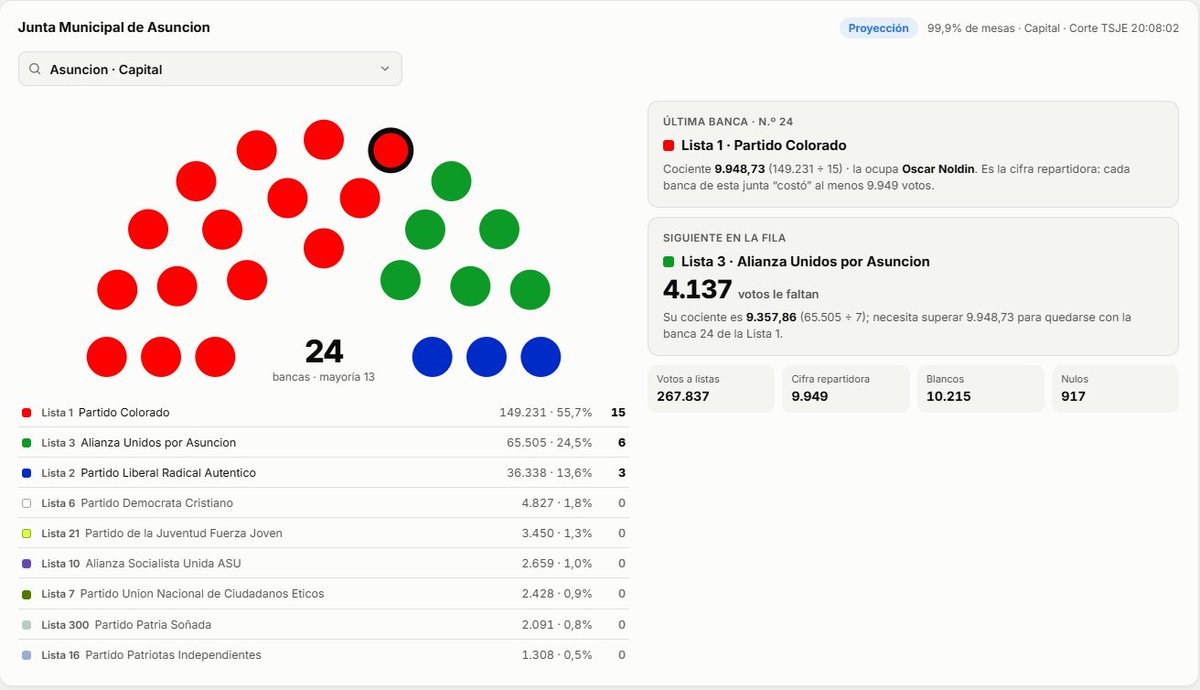The image size is (1200, 690).
Task: Select the "Alianza Socialista Unida ASU" row name
Action: coord(165,564)
